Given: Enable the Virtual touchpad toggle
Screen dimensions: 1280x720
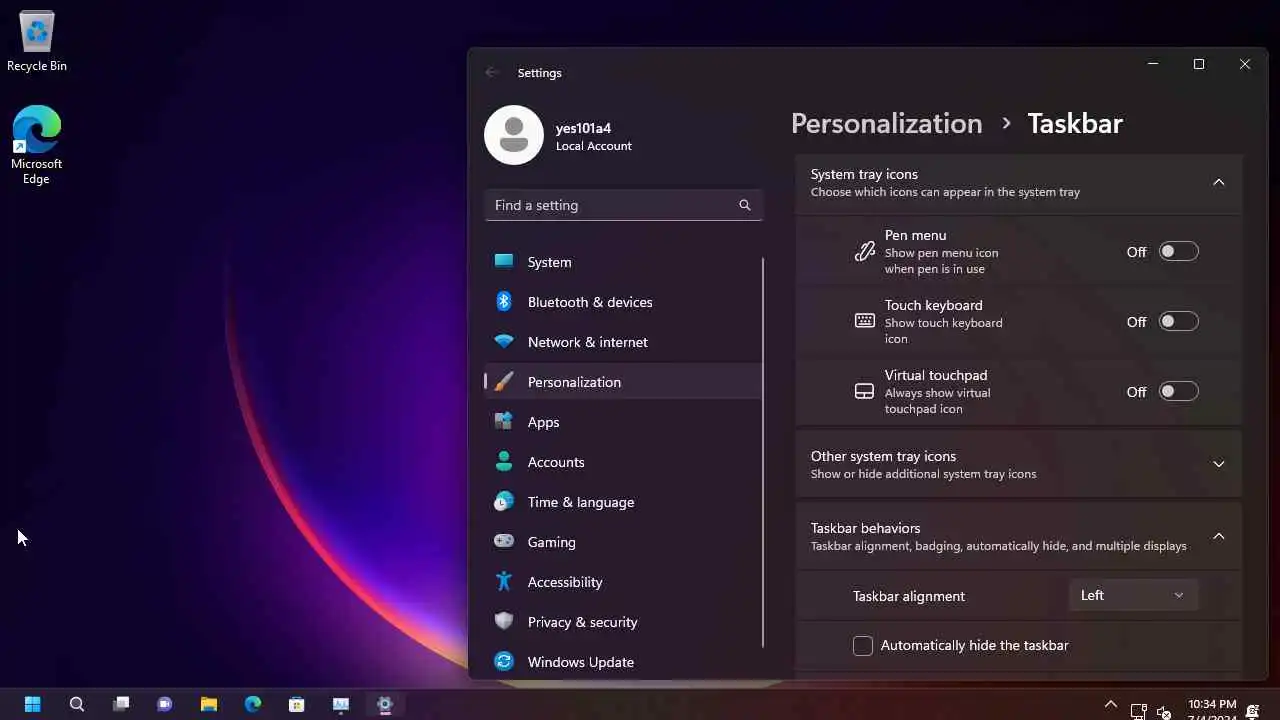Looking at the screenshot, I should pyautogui.click(x=1178, y=391).
